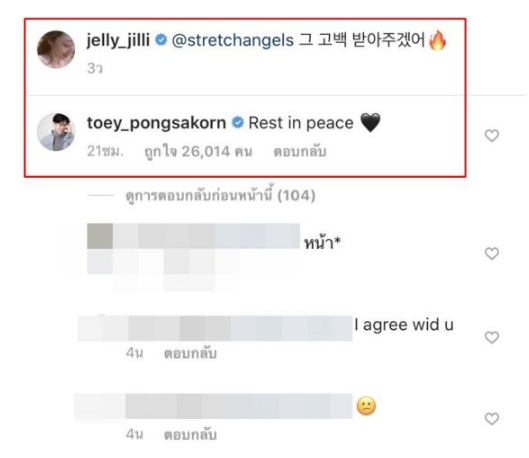Click the fire emoji in jelly_jilli's comment
The width and height of the screenshot is (529, 458).
[438, 40]
